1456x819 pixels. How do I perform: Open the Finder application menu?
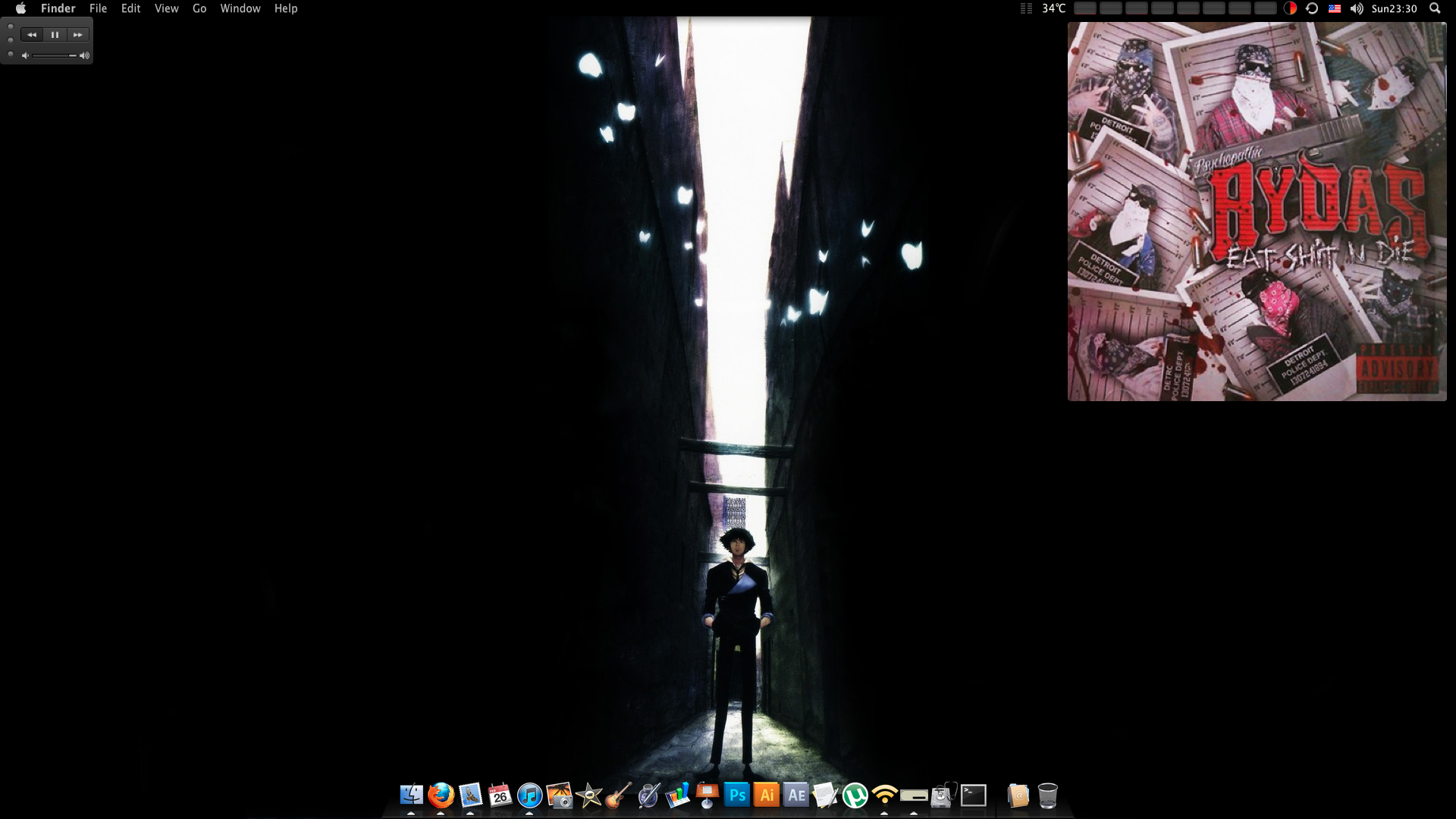pyautogui.click(x=58, y=8)
